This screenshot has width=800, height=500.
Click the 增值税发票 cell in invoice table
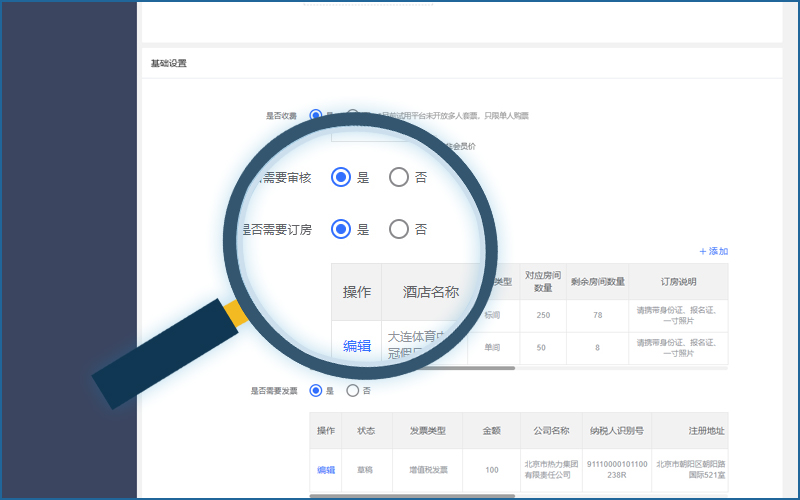(x=427, y=470)
